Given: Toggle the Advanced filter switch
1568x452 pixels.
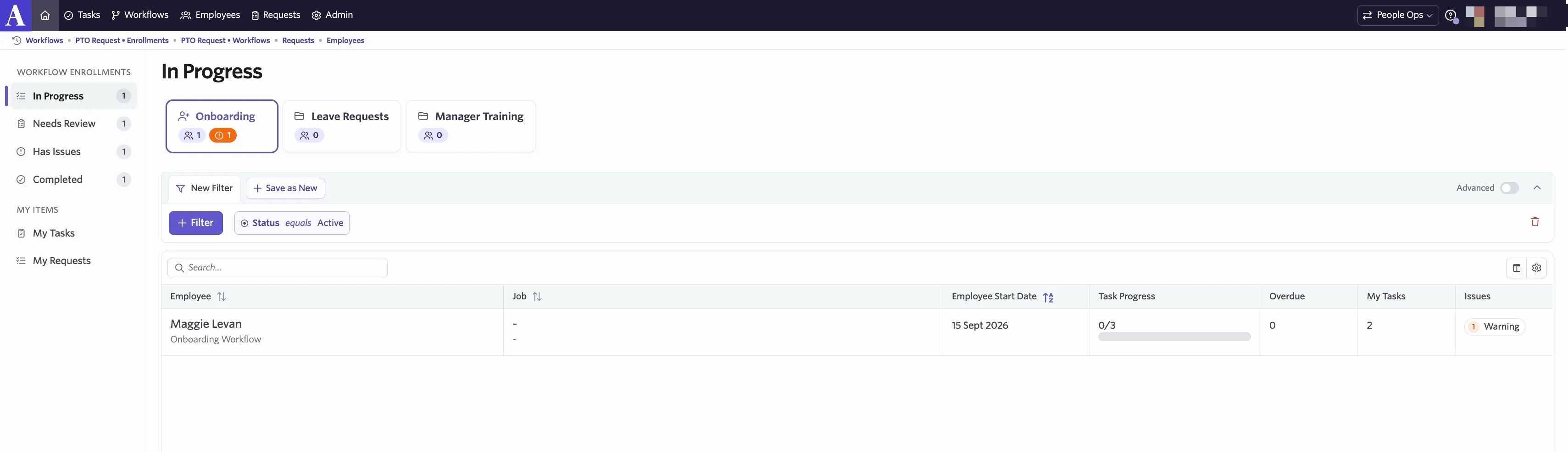Looking at the screenshot, I should pyautogui.click(x=1509, y=188).
